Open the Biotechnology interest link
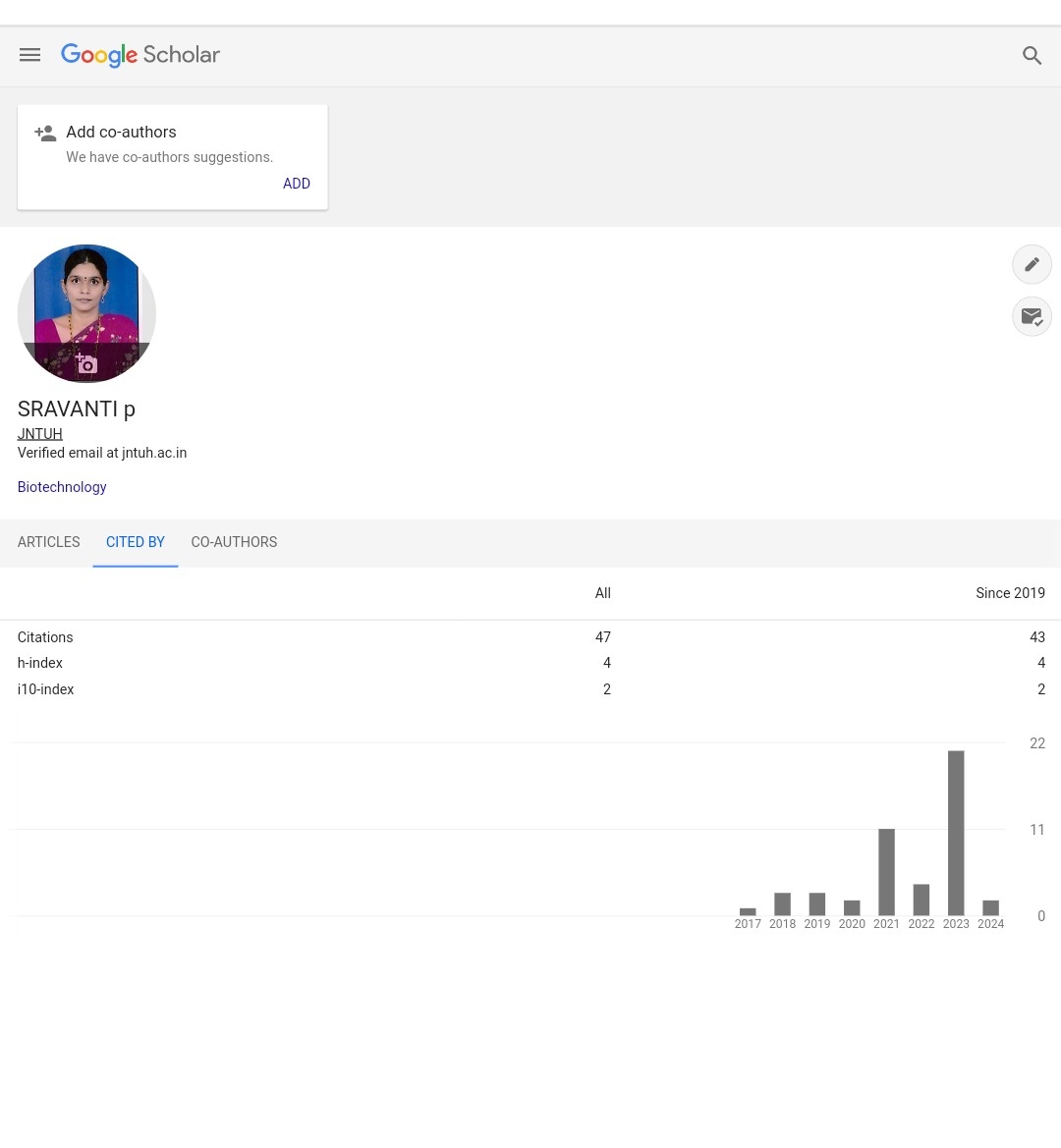Screen dimensions: 1061x1148 click(62, 487)
